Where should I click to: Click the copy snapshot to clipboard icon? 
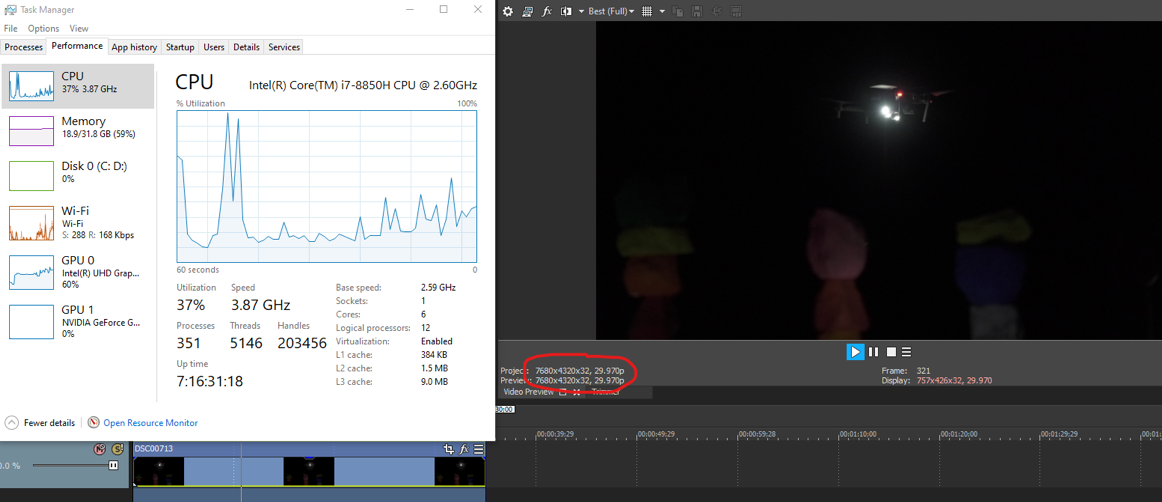coord(677,11)
